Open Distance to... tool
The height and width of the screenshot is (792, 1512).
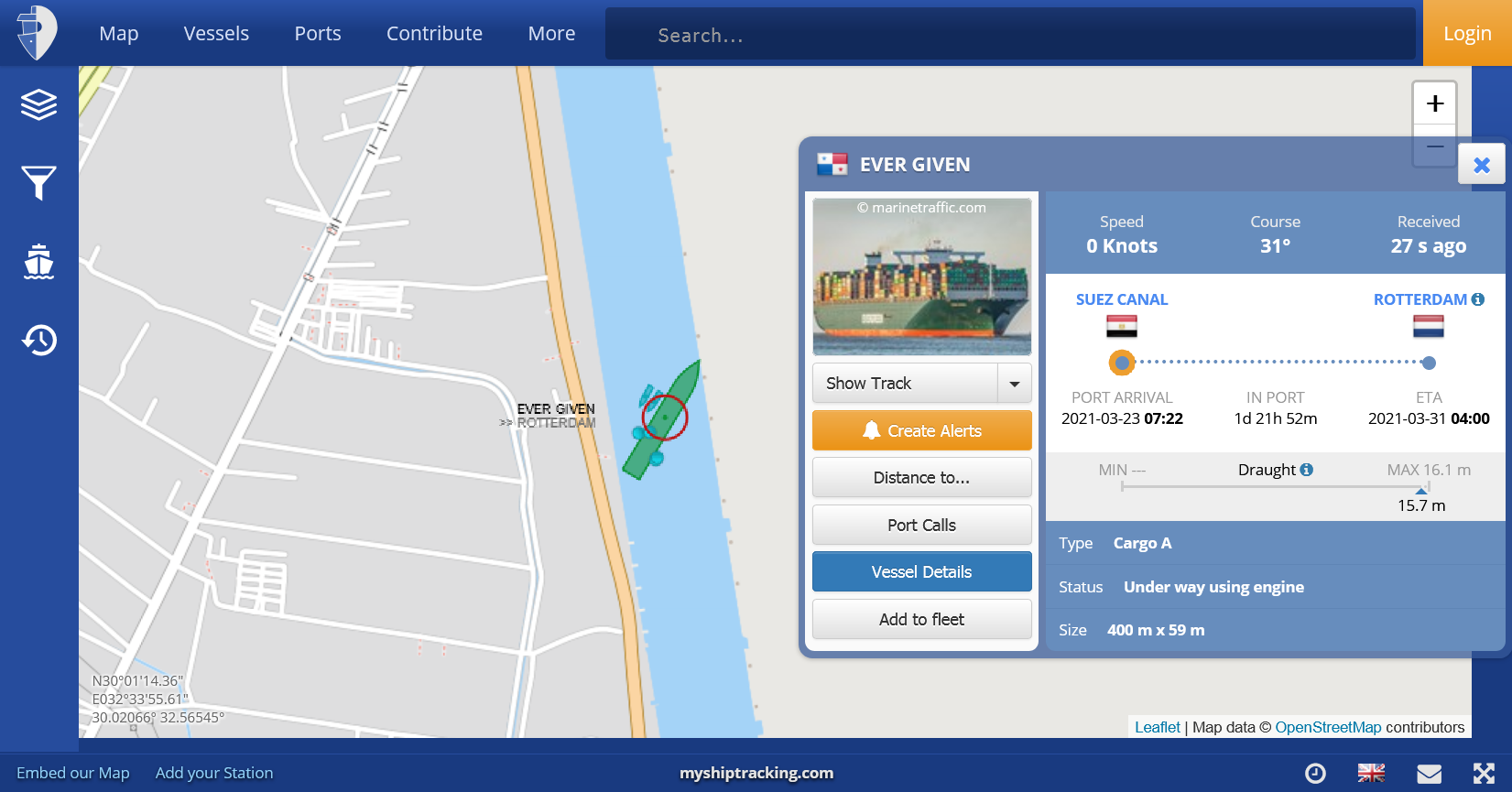pos(922,478)
